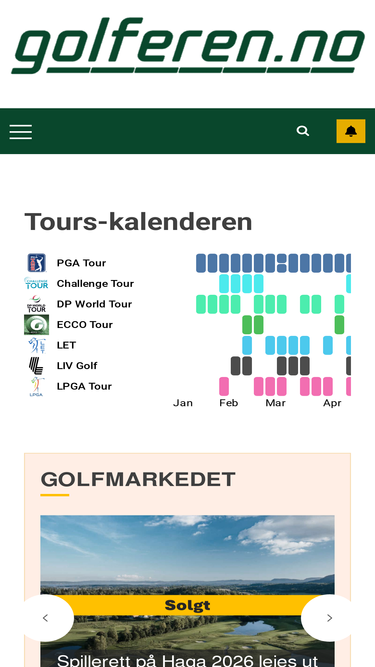Click first pink LPGA Tour calendar block
Viewport: 375px width, 667px height.
(x=224, y=386)
